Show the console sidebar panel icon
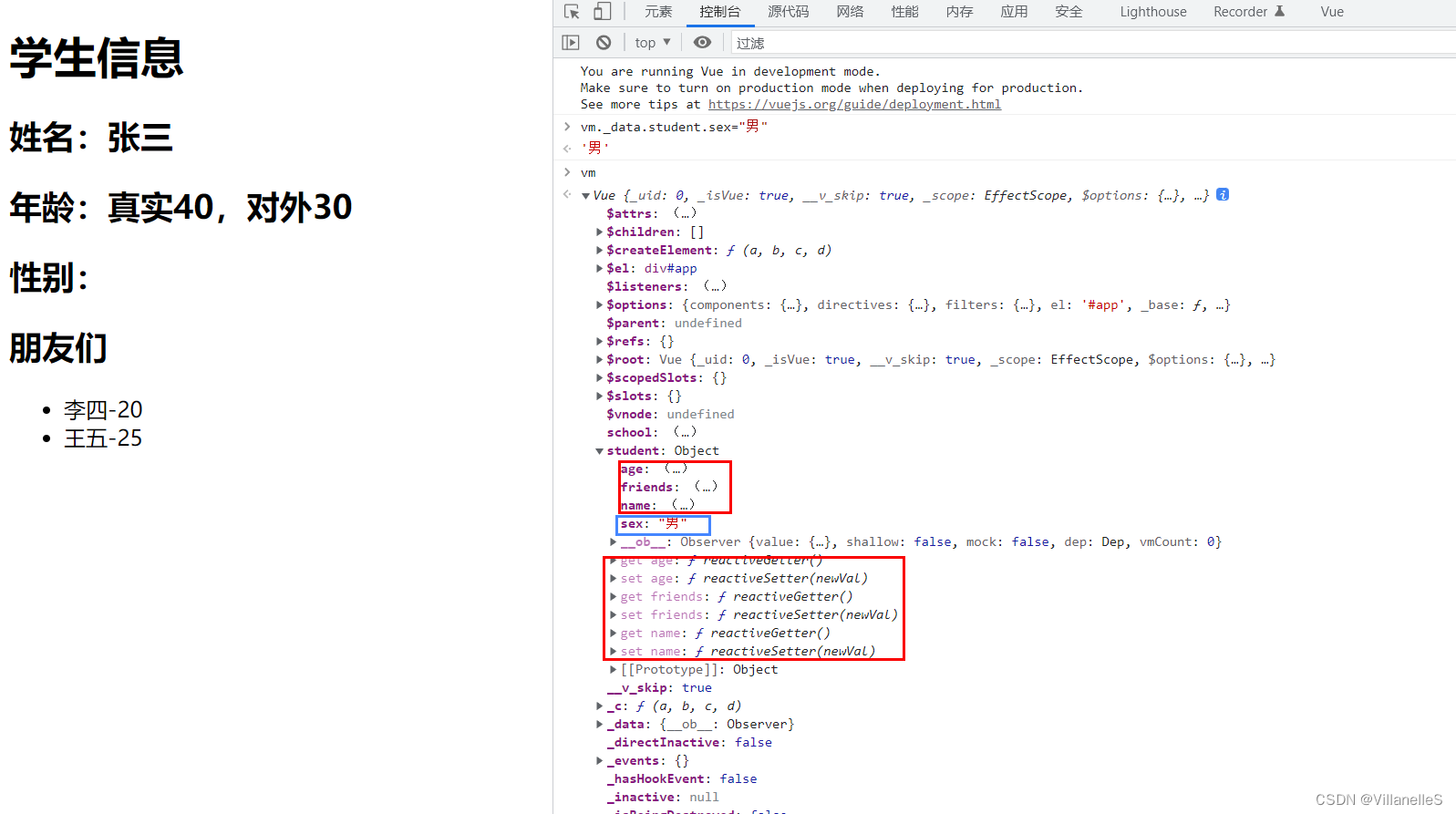Screen dimensions: 1456x814 [571, 42]
